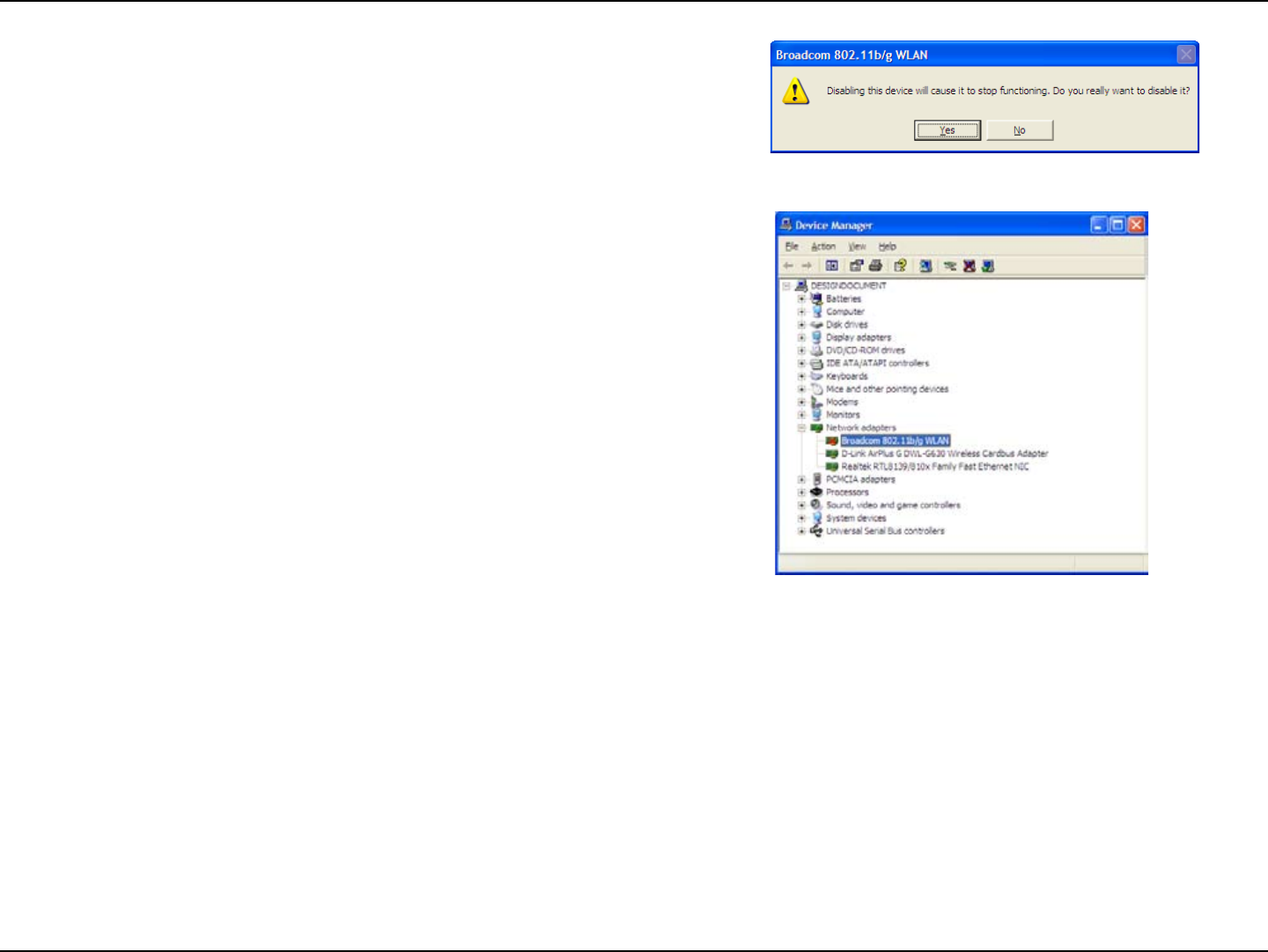Select the Modems category icon
The height and width of the screenshot is (952, 1268).
pos(816,402)
